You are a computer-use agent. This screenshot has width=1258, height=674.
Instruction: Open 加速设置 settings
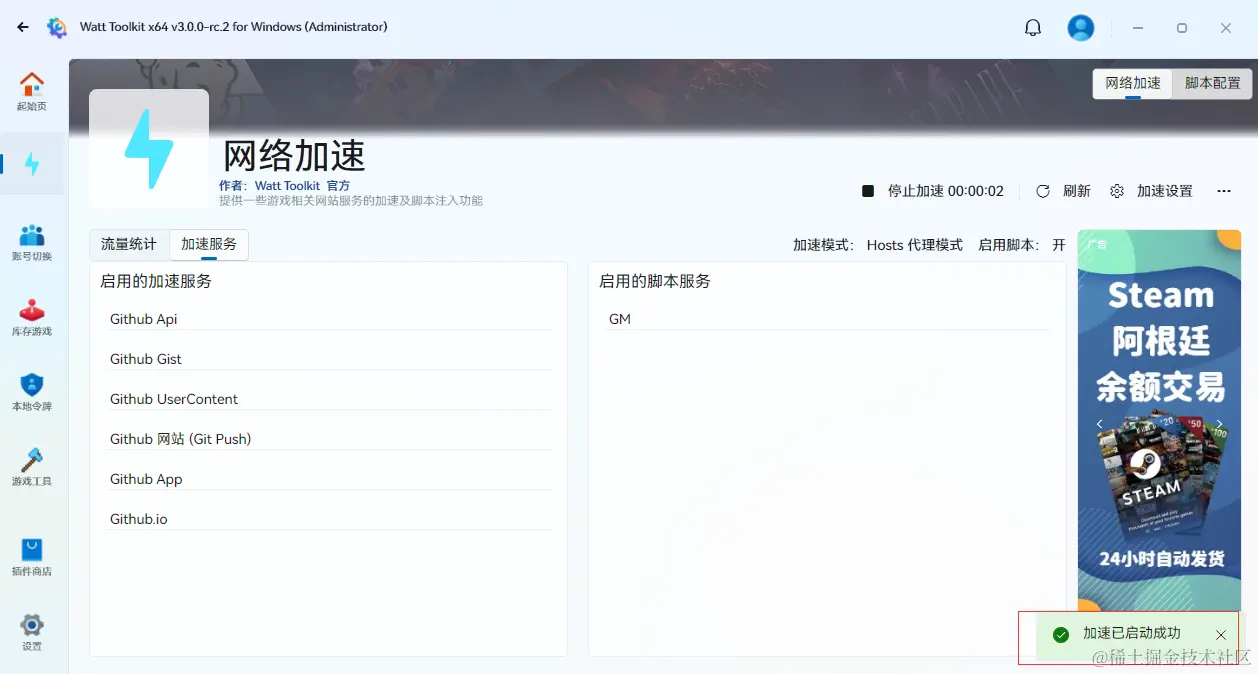(x=1151, y=191)
